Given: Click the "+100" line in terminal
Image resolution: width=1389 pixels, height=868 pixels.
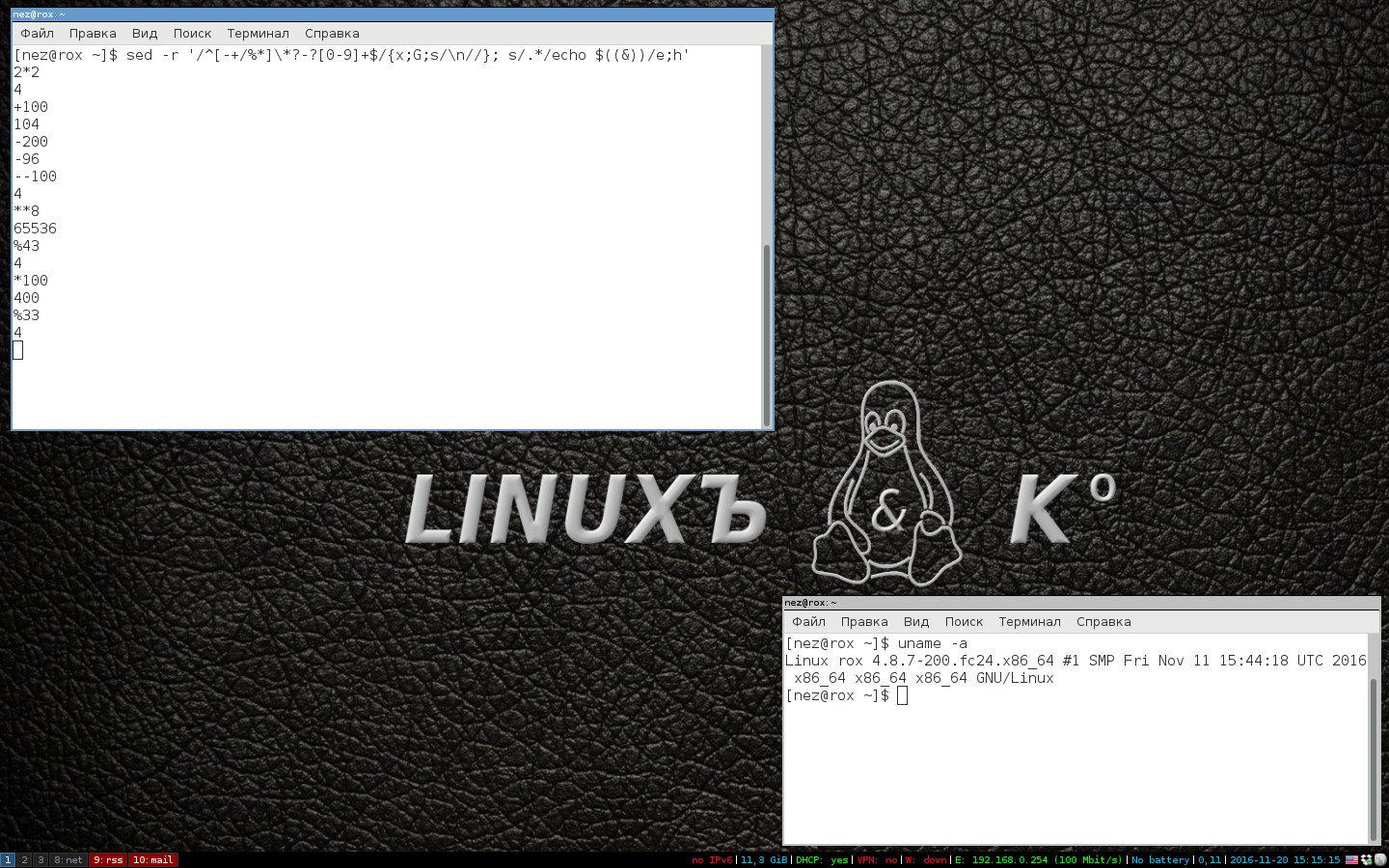Looking at the screenshot, I should pos(31,107).
